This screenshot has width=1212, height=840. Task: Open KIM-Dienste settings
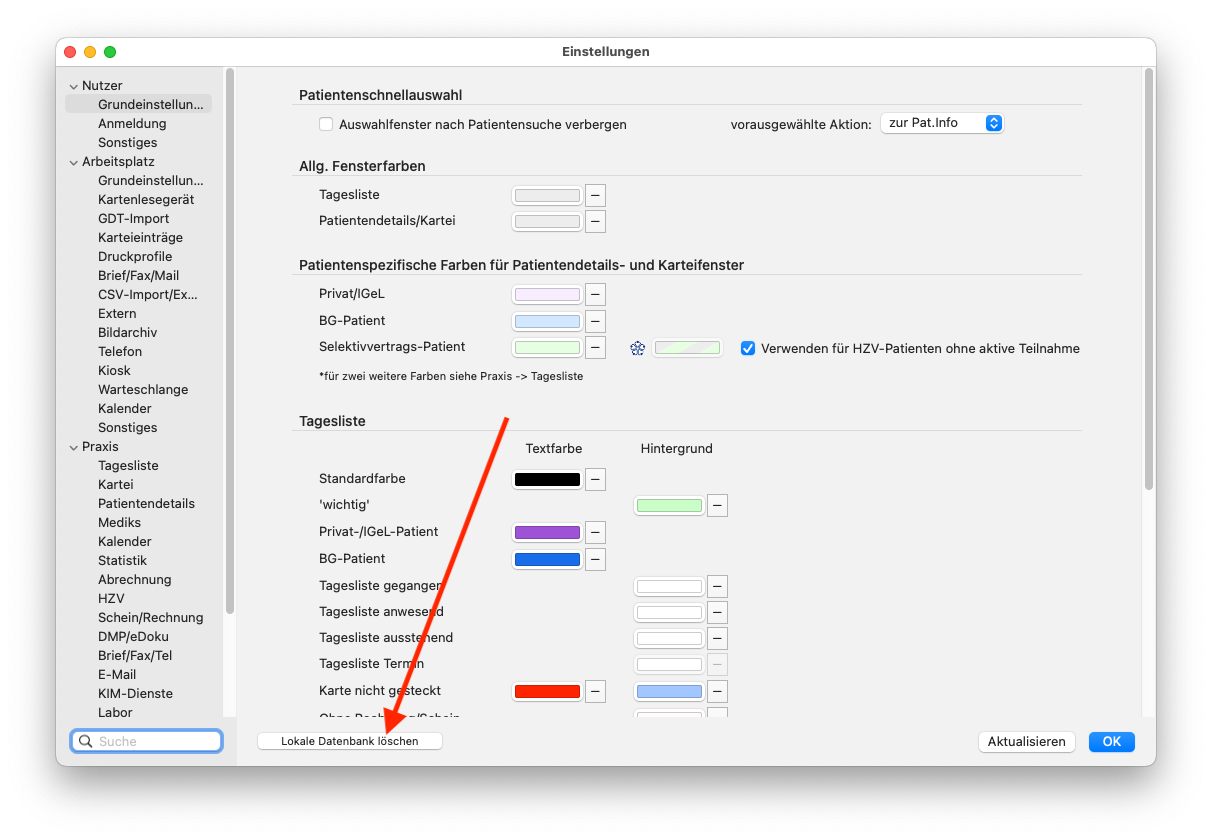pyautogui.click(x=135, y=694)
